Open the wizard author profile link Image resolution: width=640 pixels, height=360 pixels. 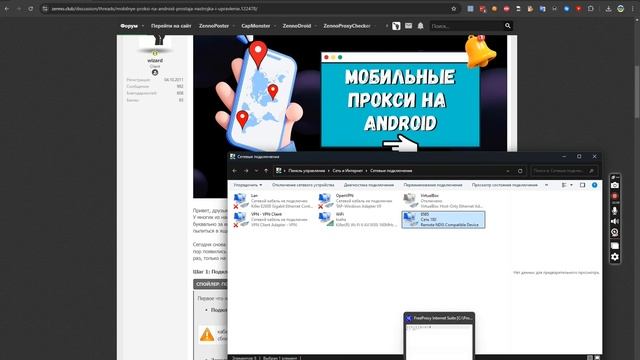(155, 60)
